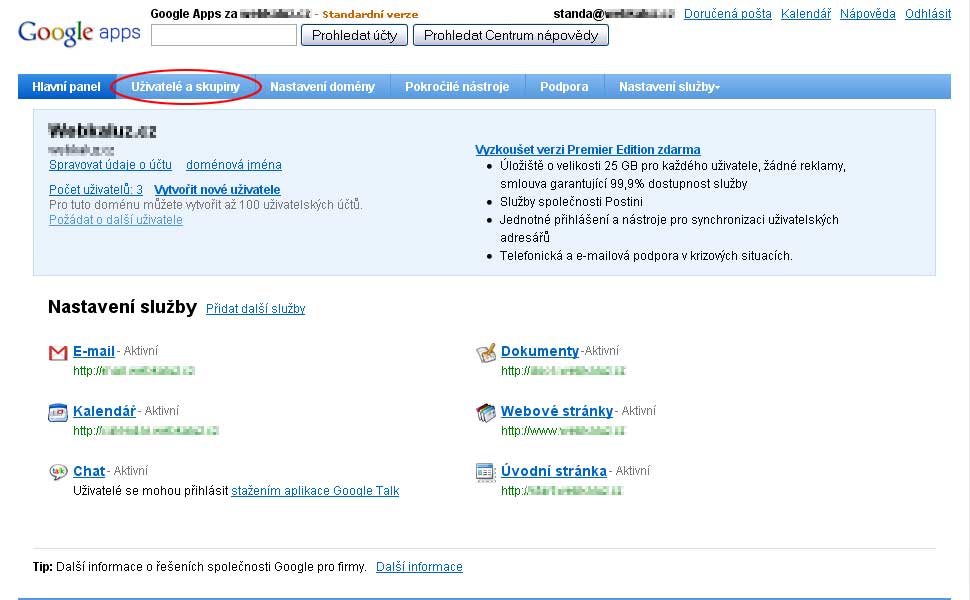Open the Kalendář link in header
The width and height of the screenshot is (970, 600).
pyautogui.click(x=805, y=14)
